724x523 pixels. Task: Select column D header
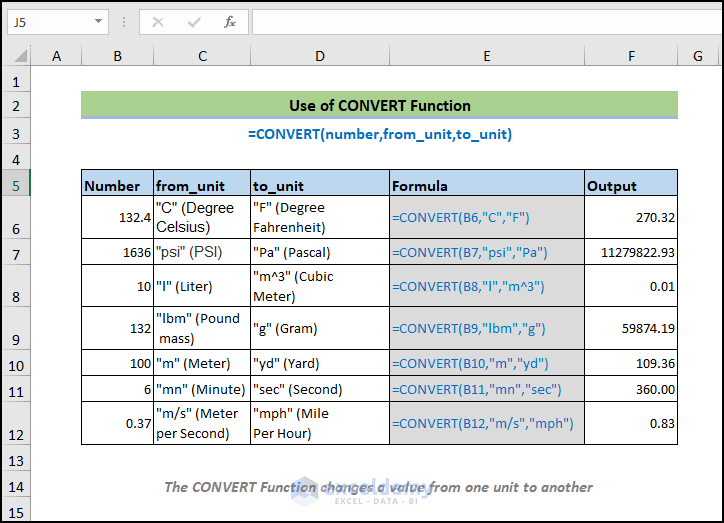(x=320, y=56)
